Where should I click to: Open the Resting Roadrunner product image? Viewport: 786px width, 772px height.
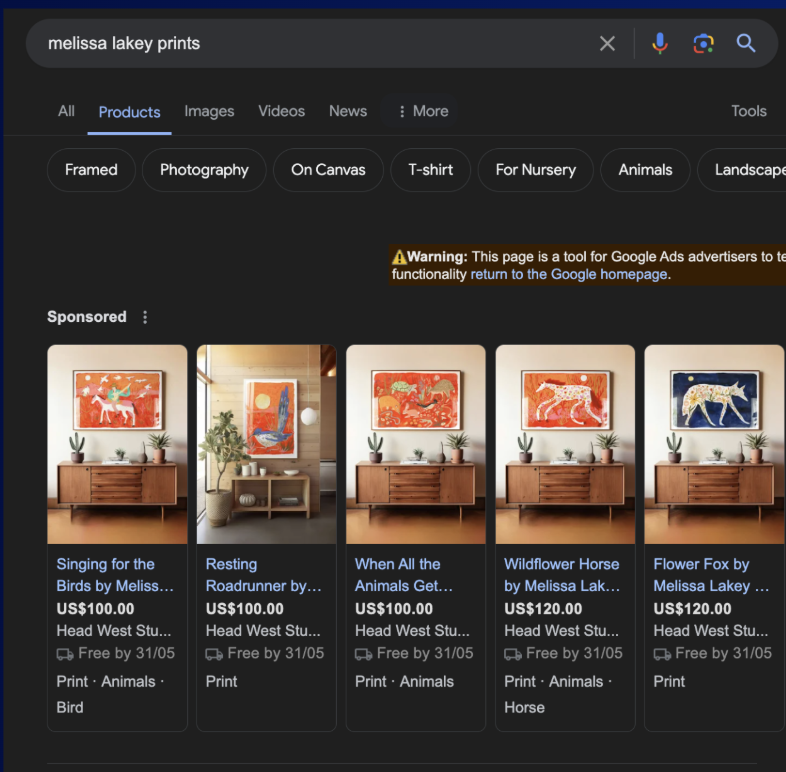(x=267, y=444)
